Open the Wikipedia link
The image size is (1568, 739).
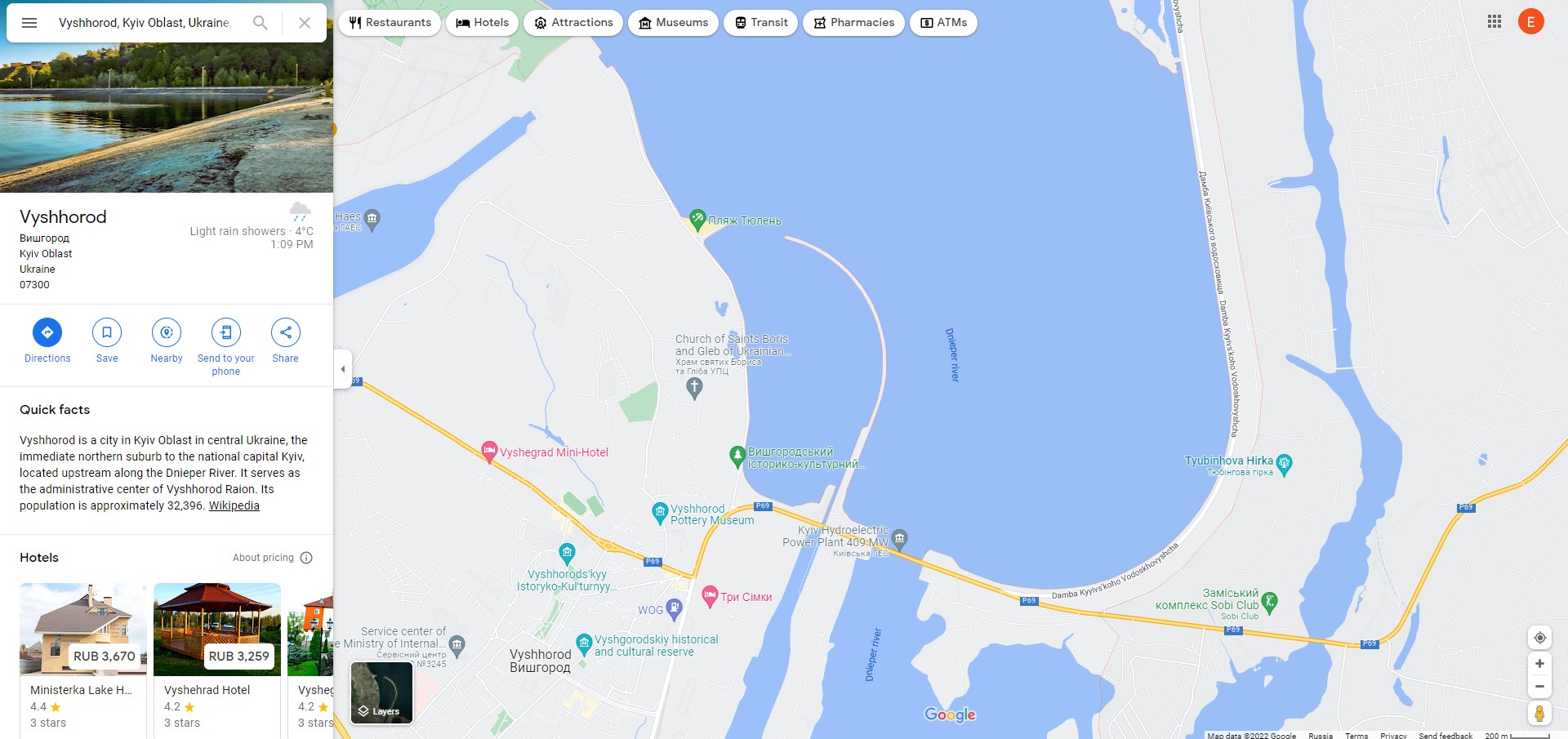[x=234, y=505]
